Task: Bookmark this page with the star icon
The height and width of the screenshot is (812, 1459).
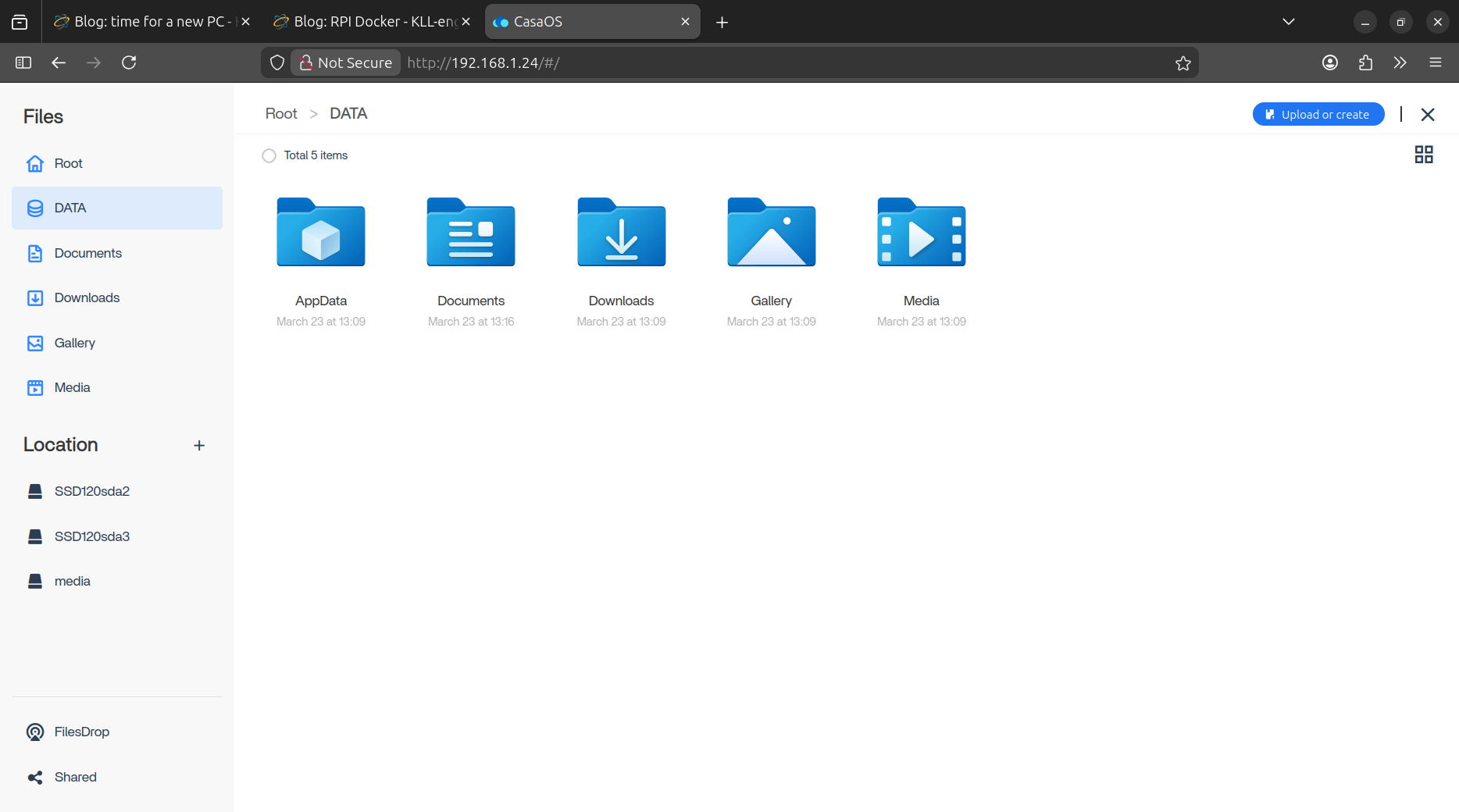Action: pos(1183,63)
